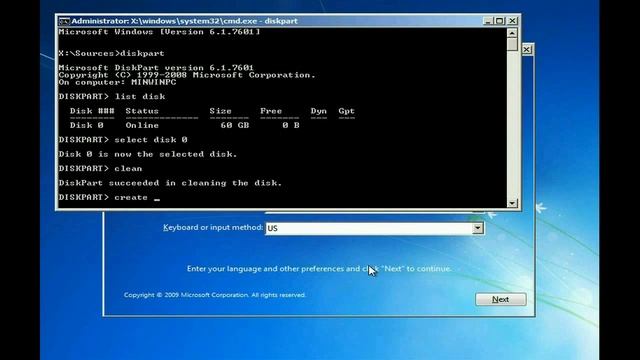Click the cmd.exe system menu icon

point(64,21)
